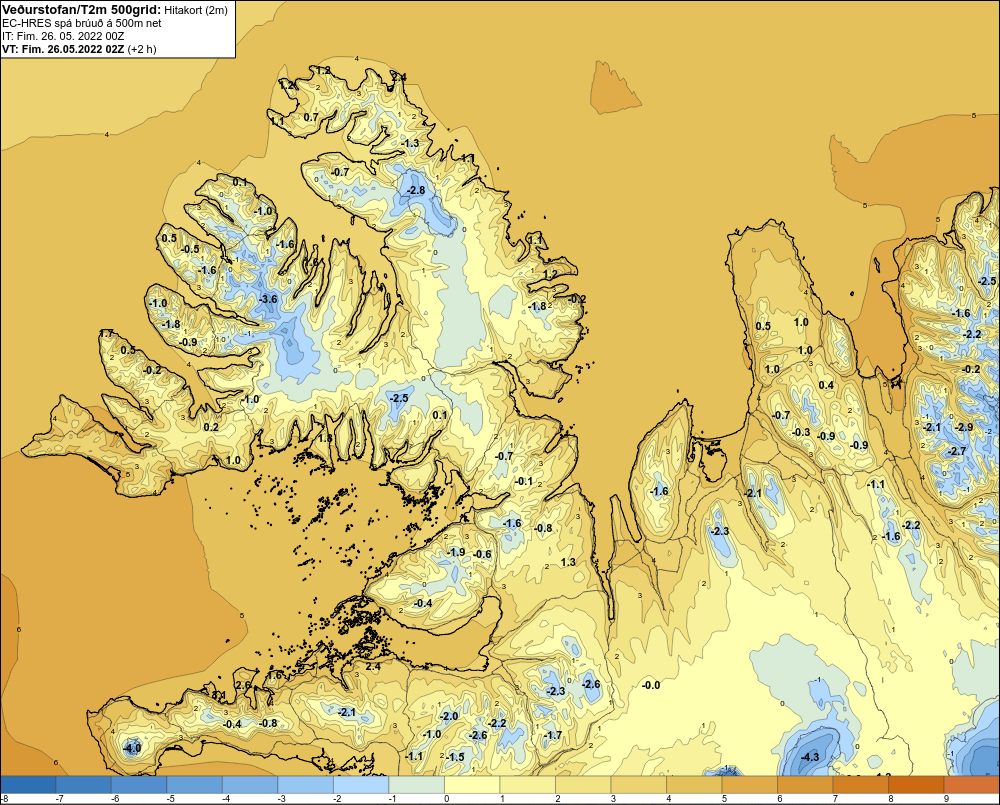Click the '-0.1' temperature value on the map
The image size is (1000, 805).
(x=524, y=481)
